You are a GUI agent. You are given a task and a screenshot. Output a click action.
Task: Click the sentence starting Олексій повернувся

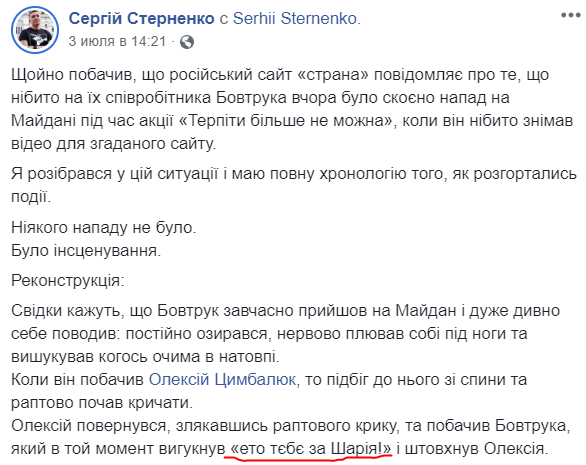[290, 437]
